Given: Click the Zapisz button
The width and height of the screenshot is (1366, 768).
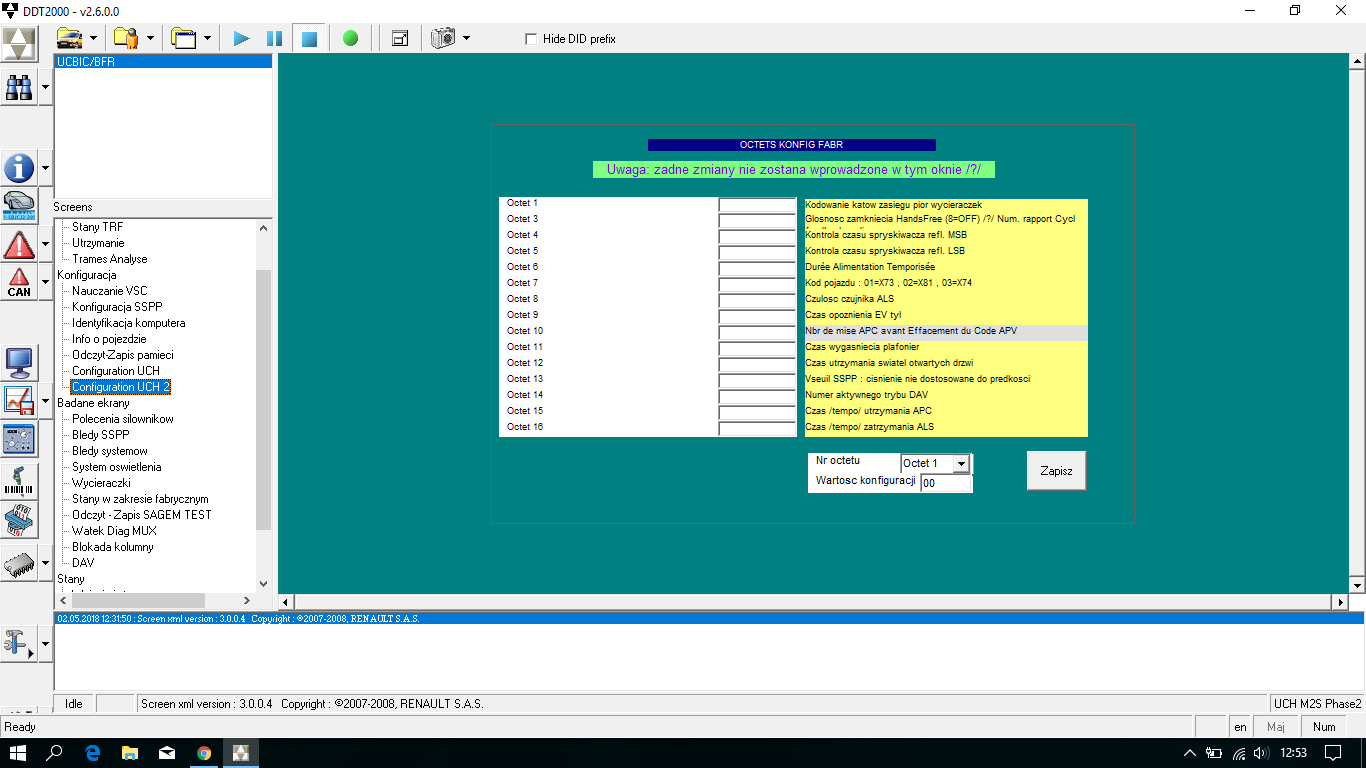Looking at the screenshot, I should point(1056,471).
